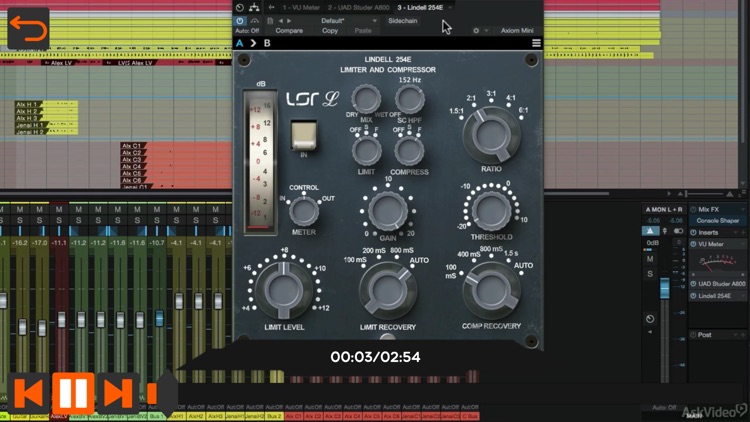Click the Compare button
This screenshot has height=422, width=750.
point(289,31)
